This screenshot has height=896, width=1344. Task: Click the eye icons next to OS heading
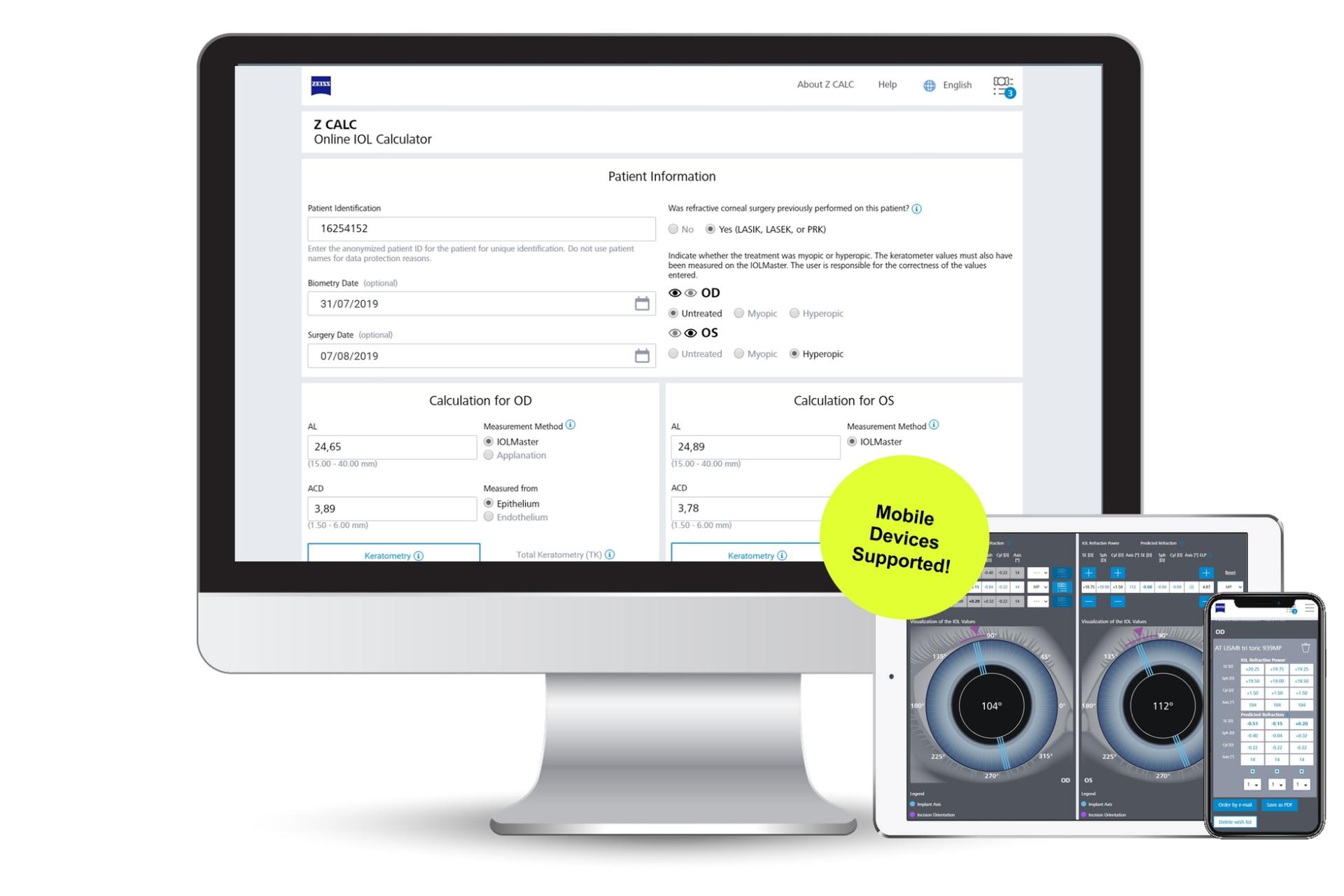click(682, 333)
